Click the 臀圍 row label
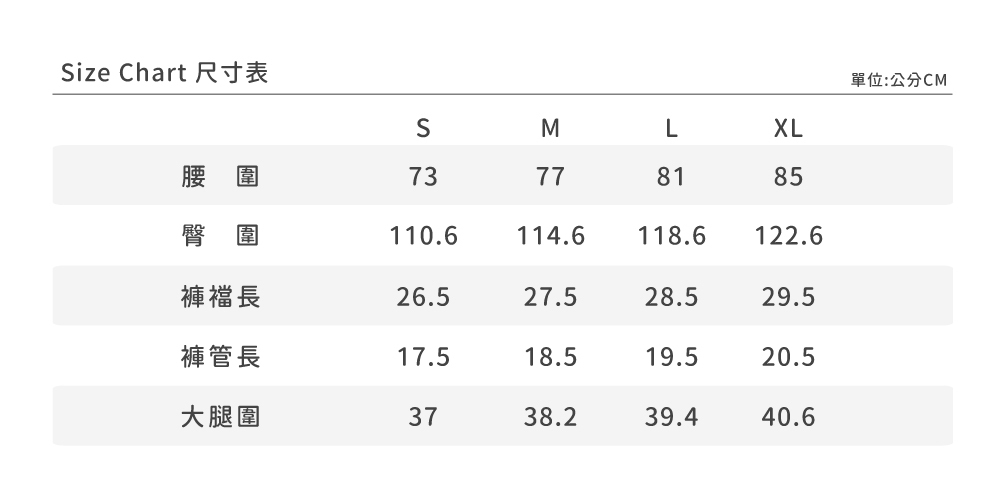1005x500 pixels. (x=221, y=236)
